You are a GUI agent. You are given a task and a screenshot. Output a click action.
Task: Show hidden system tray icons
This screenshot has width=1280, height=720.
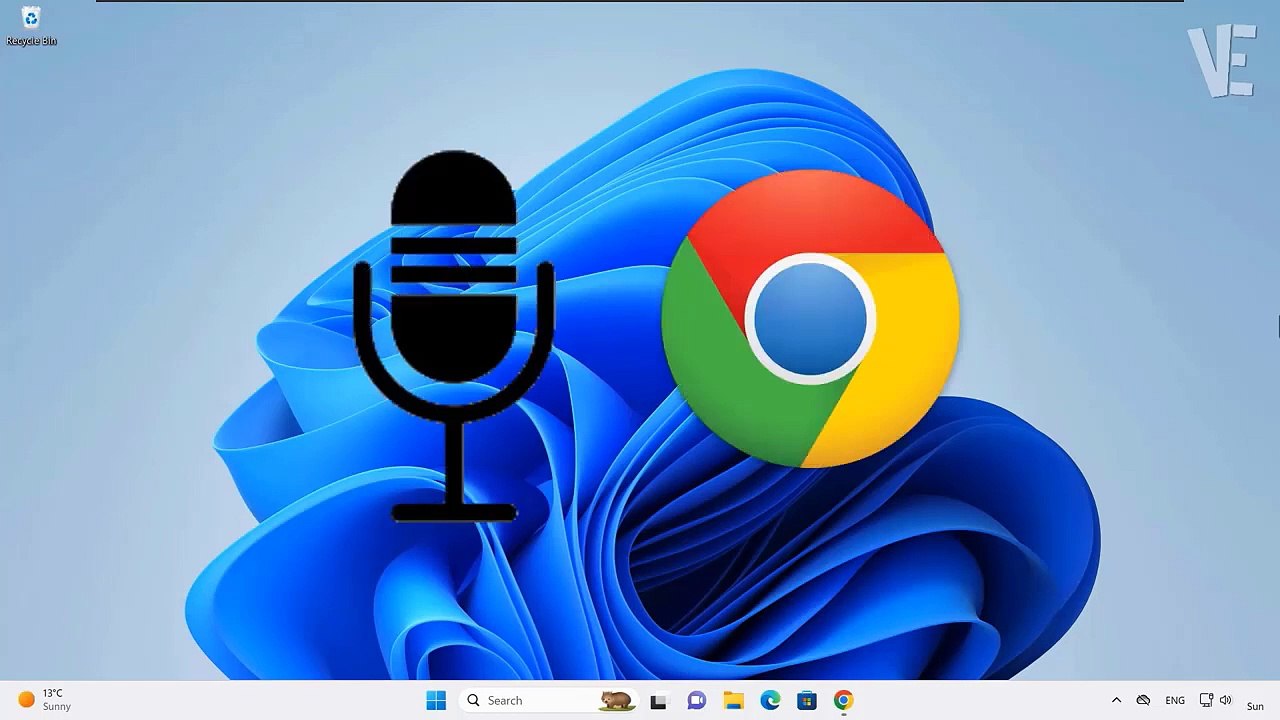pos(1116,701)
